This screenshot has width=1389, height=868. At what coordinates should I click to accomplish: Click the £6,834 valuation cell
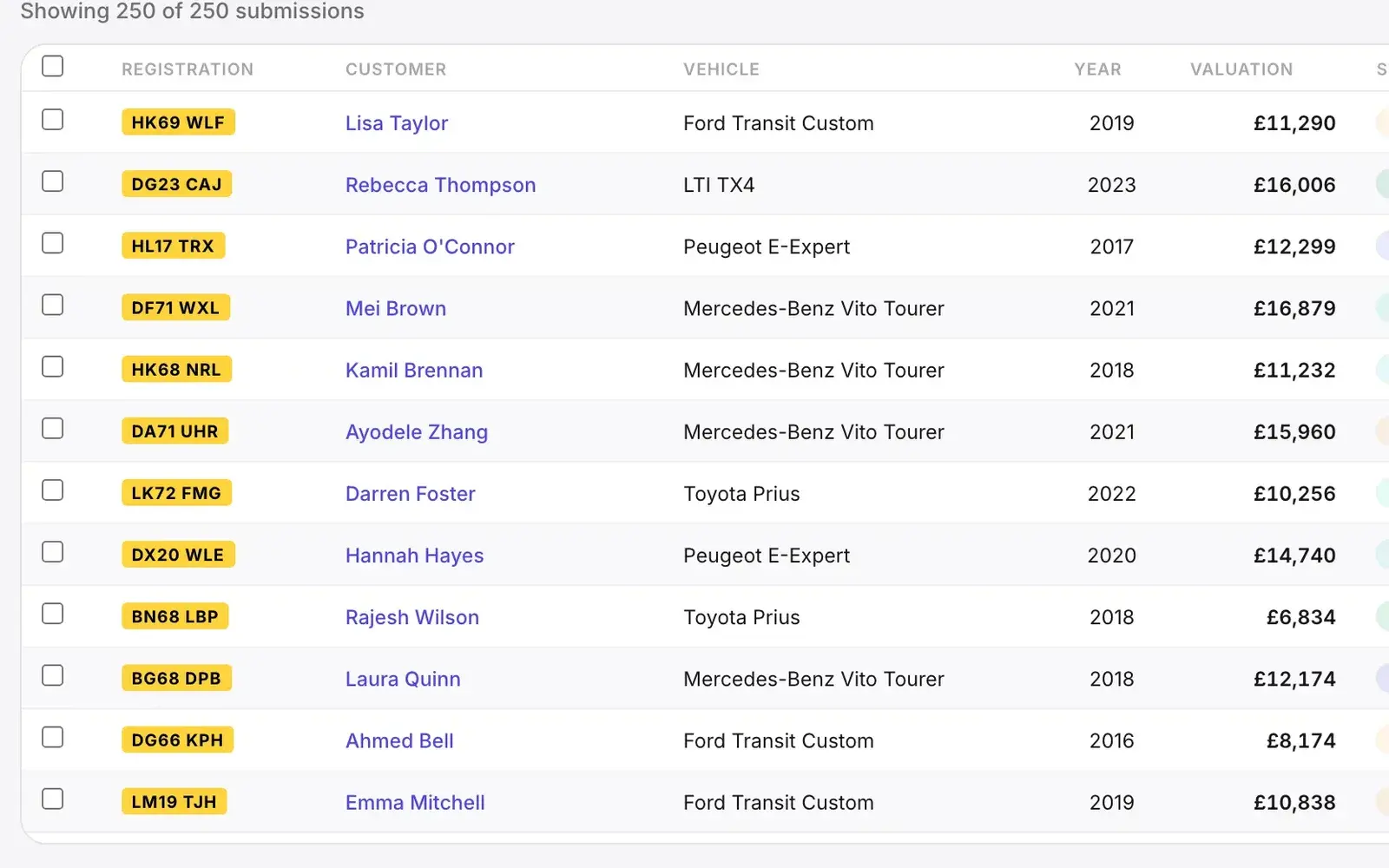[1300, 617]
